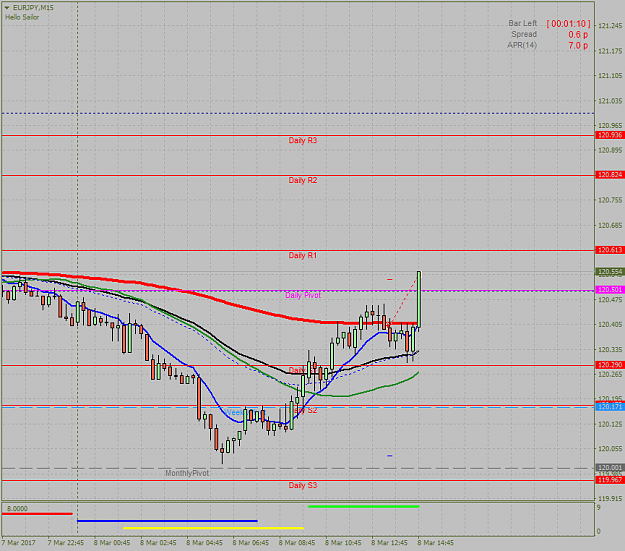The width and height of the screenshot is (625, 551).
Task: Click the latest tall green candlestick
Action: (x=419, y=299)
